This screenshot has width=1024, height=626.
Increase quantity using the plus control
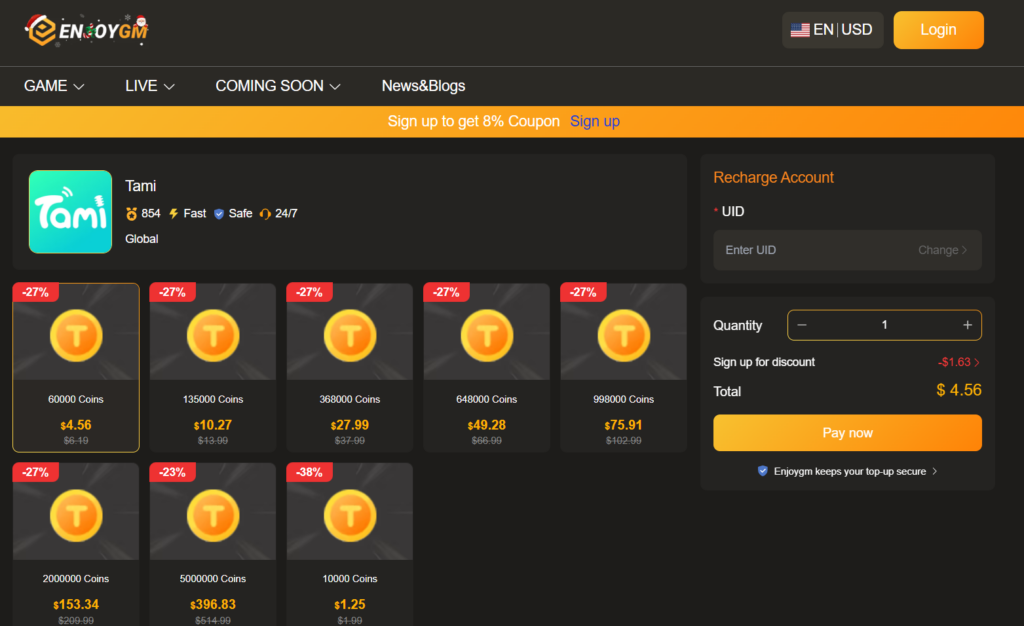(967, 325)
